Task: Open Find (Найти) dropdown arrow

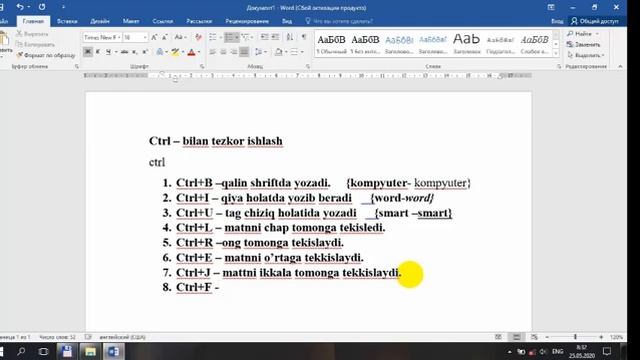Action: point(597,34)
